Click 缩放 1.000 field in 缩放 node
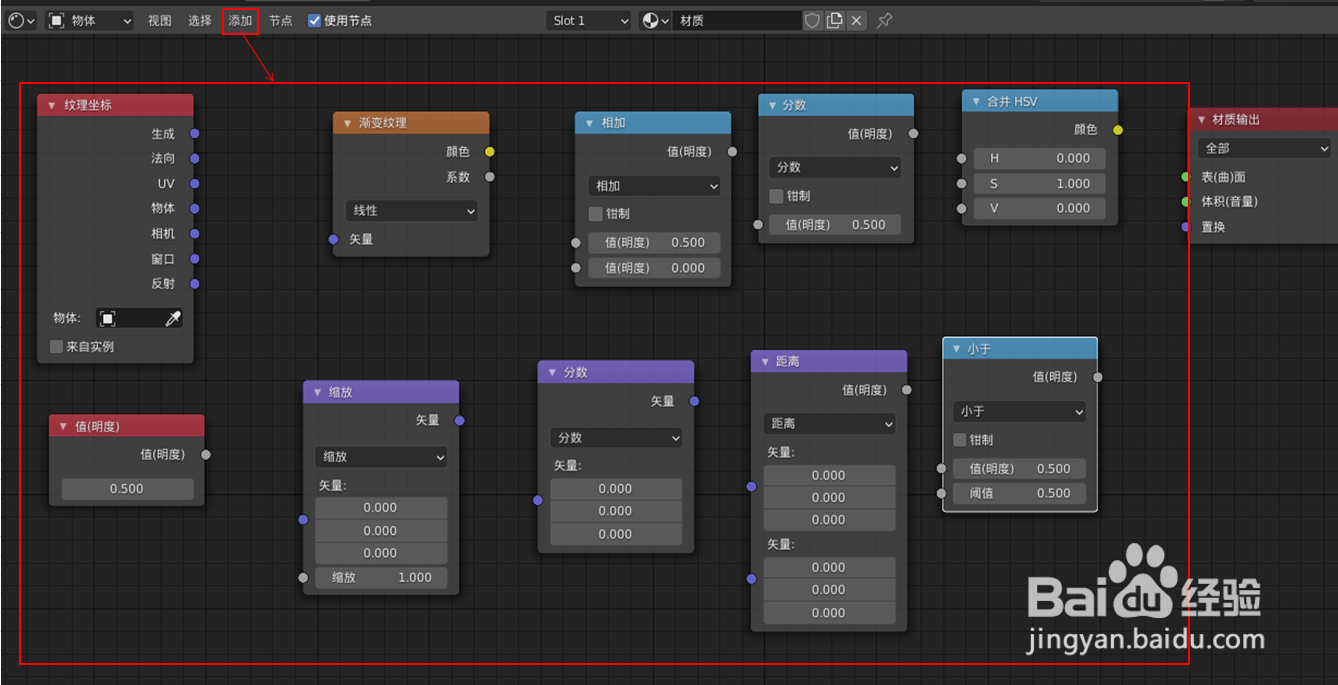Screen dimensions: 1338x685 [x=381, y=578]
